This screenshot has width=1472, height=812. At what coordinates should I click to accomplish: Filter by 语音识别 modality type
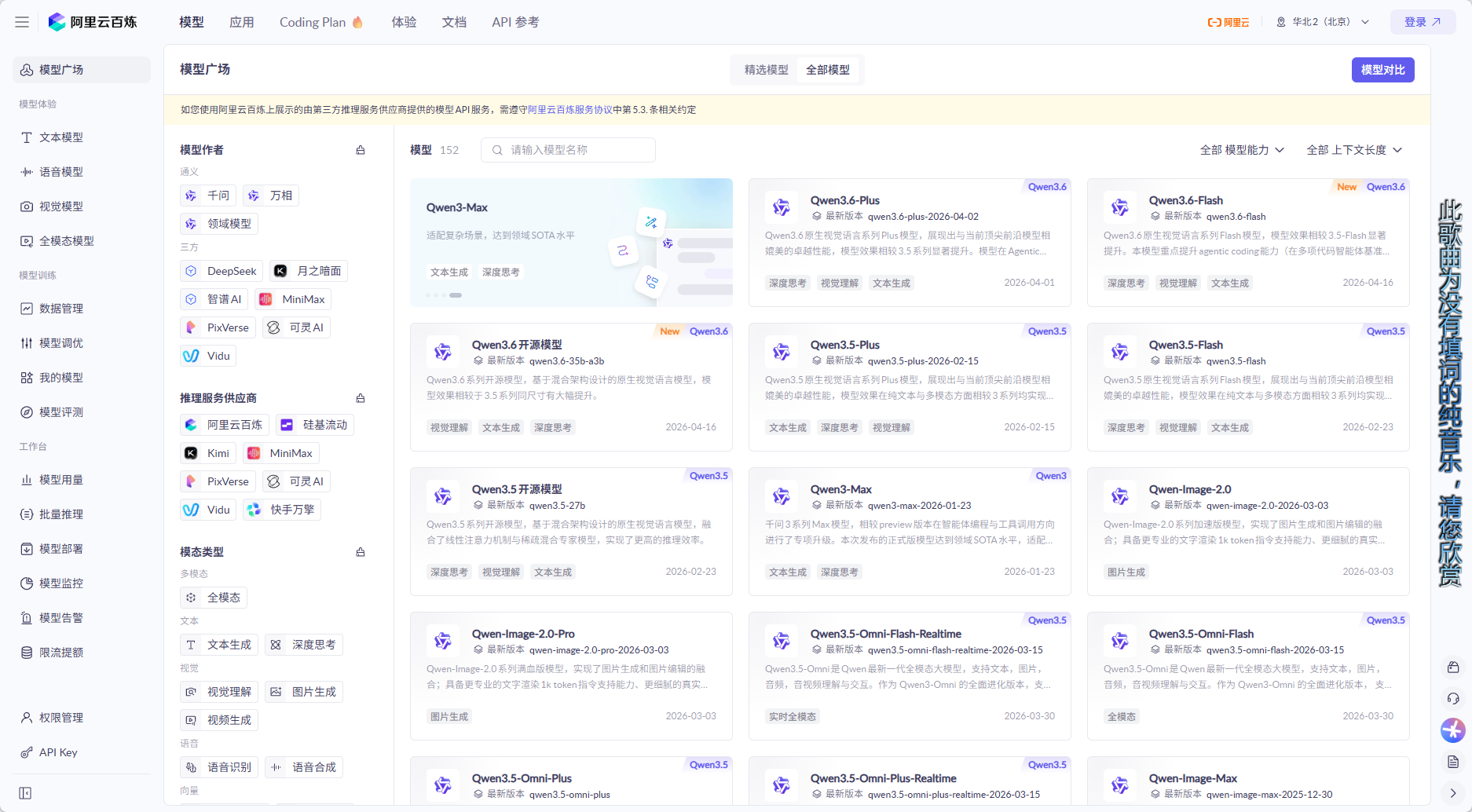[219, 767]
